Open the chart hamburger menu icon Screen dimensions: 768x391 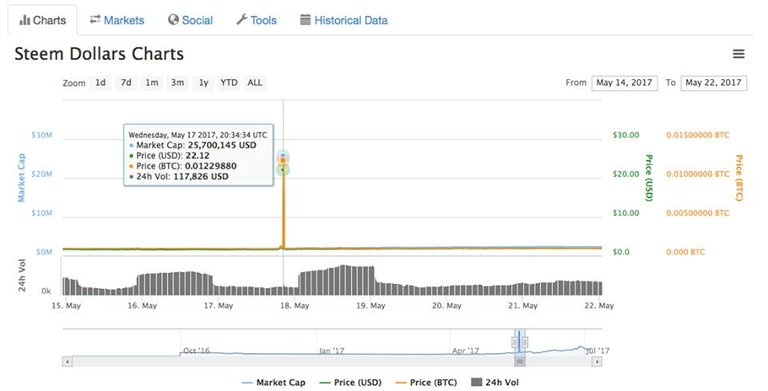coord(739,54)
